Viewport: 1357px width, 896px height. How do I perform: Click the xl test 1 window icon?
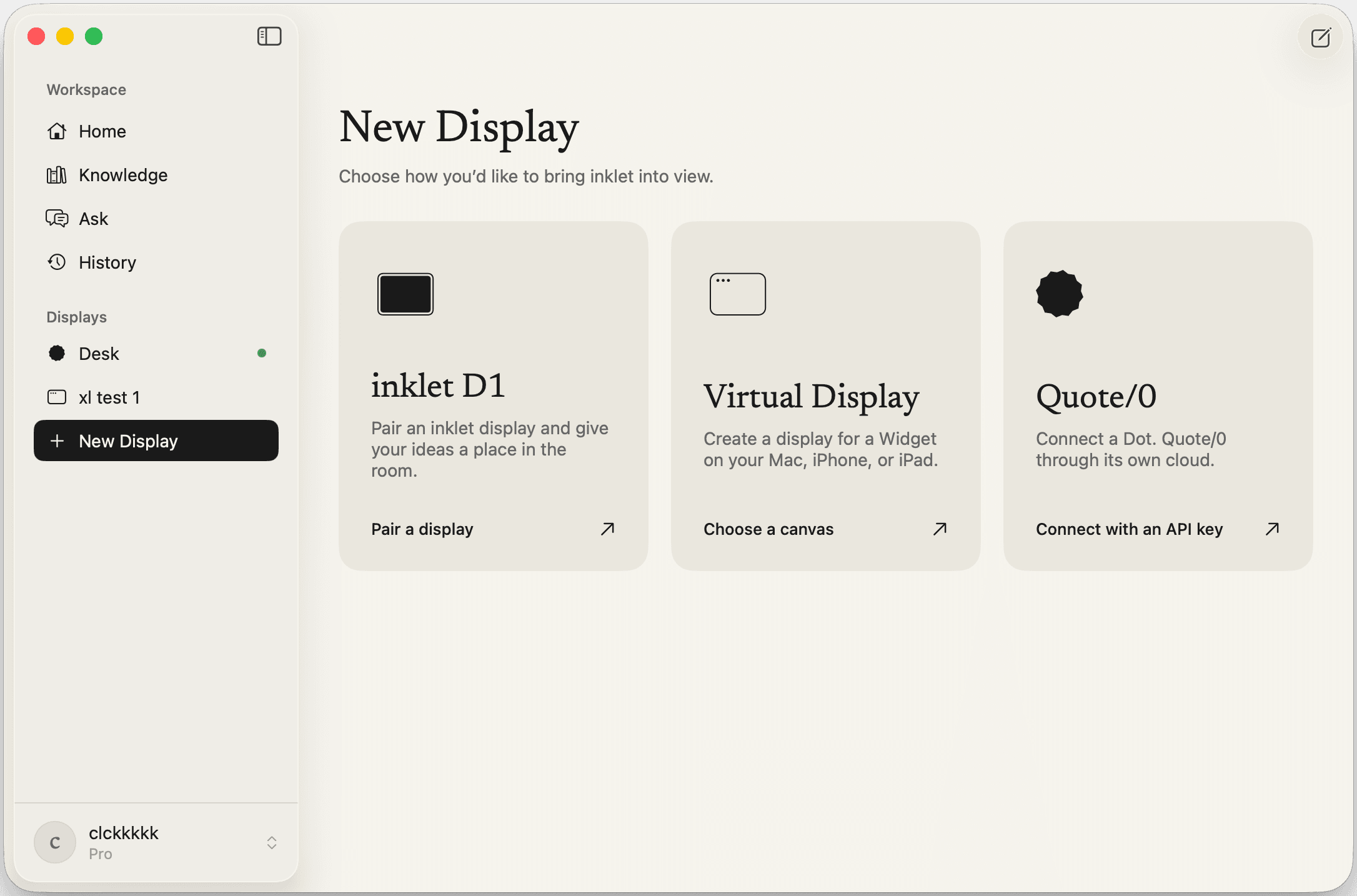coord(57,397)
